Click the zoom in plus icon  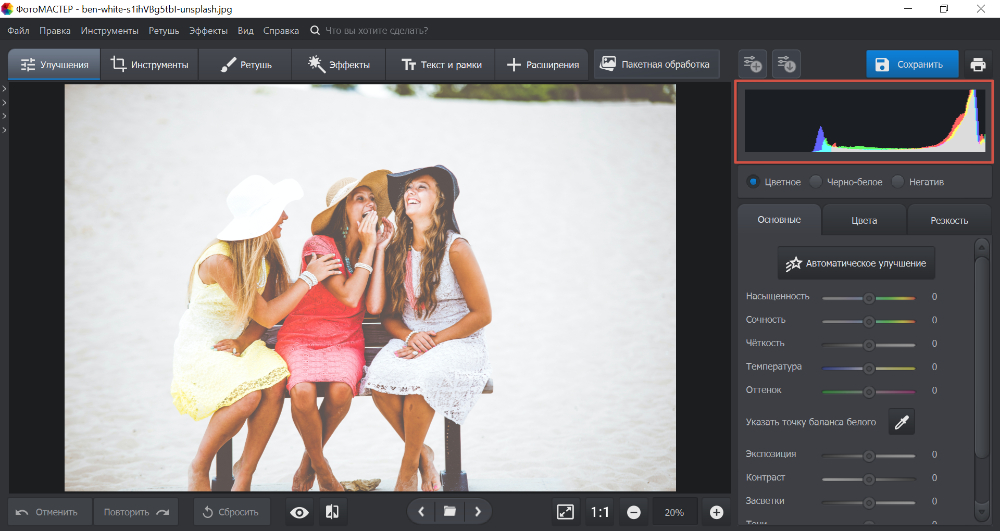tap(716, 512)
